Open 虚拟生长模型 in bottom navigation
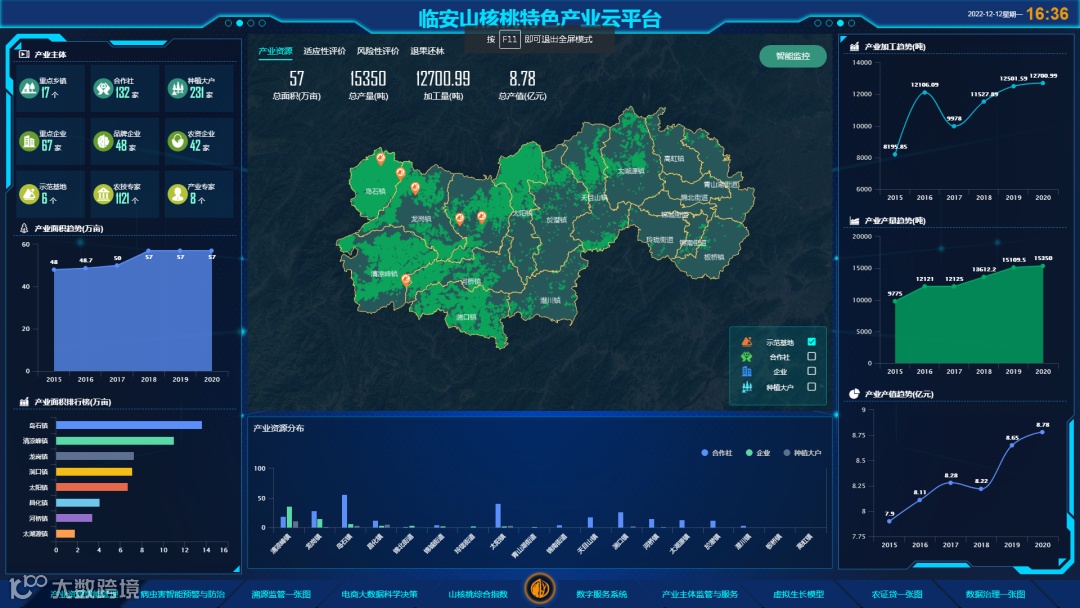The height and width of the screenshot is (608, 1080). (798, 594)
